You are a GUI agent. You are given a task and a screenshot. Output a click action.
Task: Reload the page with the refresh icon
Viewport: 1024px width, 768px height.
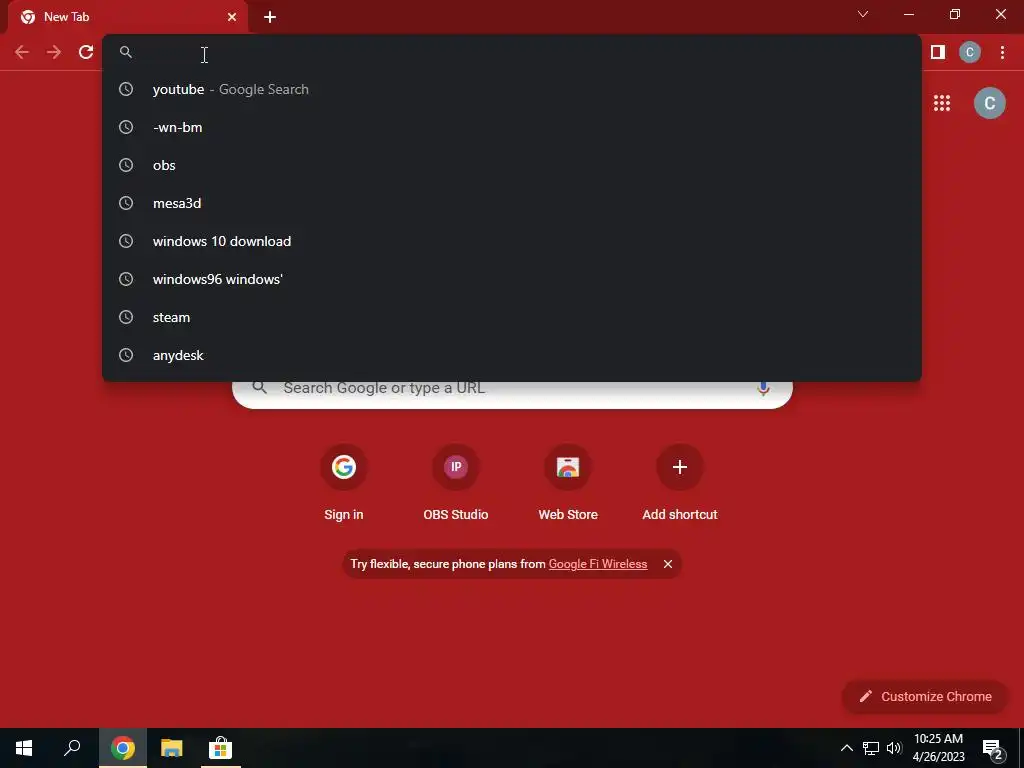coord(86,52)
